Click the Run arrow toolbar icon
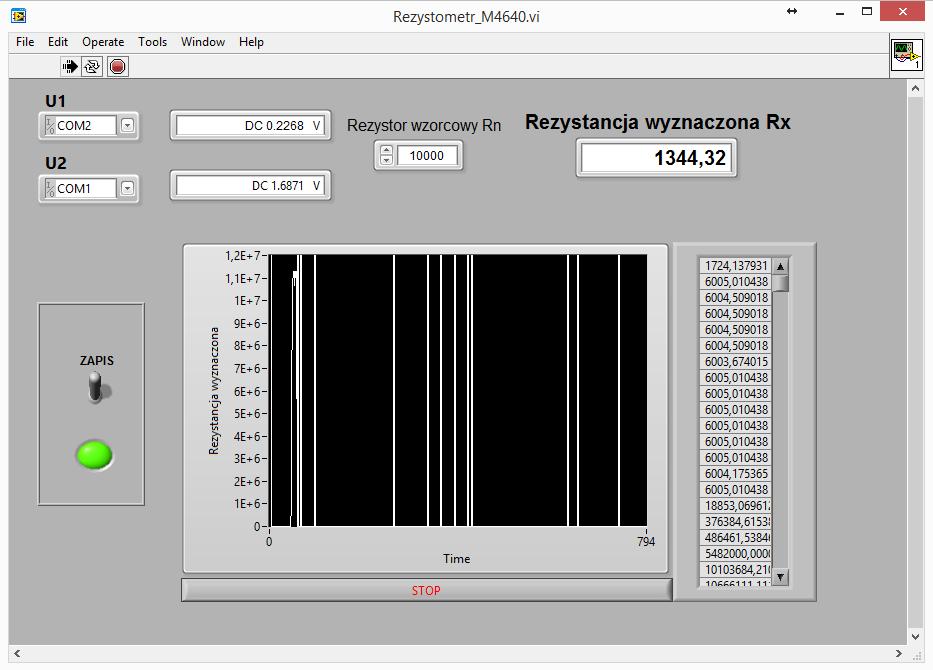The width and height of the screenshot is (933, 670). click(x=70, y=67)
